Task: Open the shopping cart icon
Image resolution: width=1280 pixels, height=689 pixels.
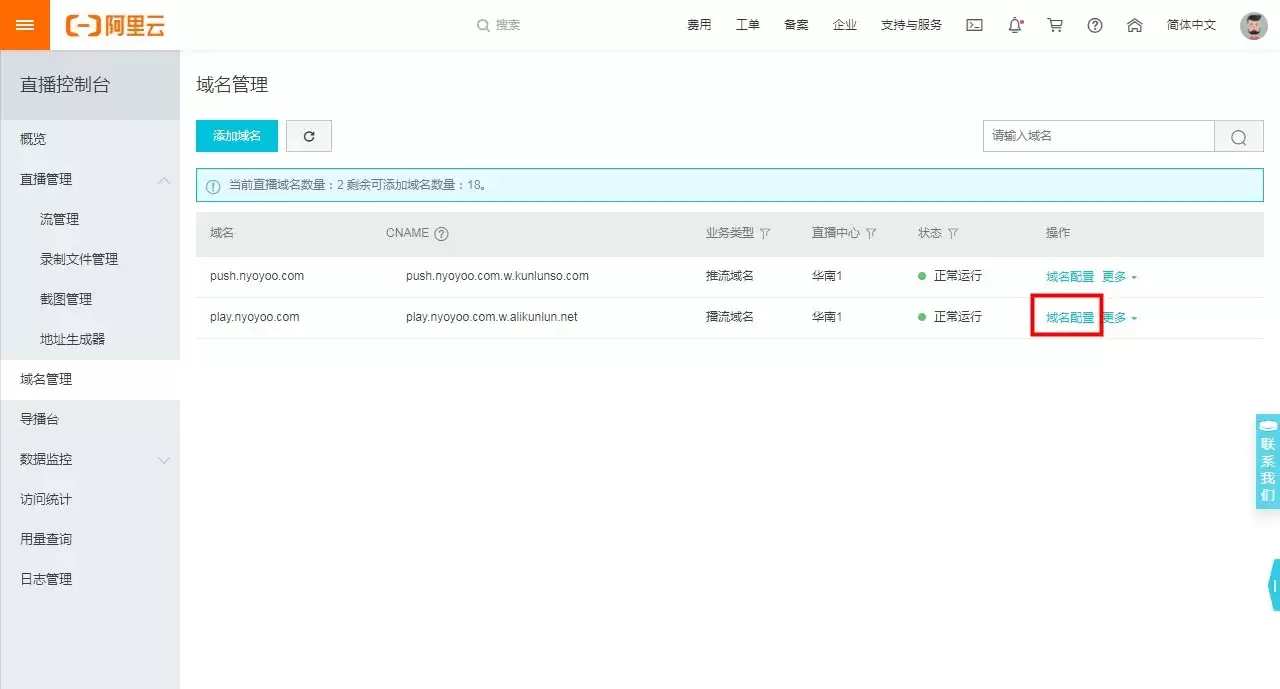Action: pos(1055,25)
